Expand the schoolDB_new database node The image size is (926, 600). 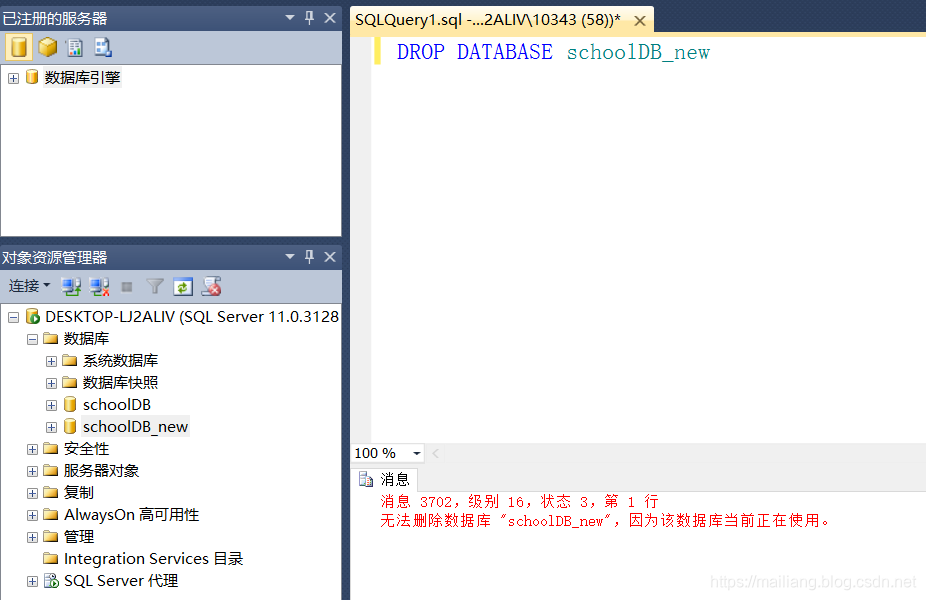click(x=51, y=428)
